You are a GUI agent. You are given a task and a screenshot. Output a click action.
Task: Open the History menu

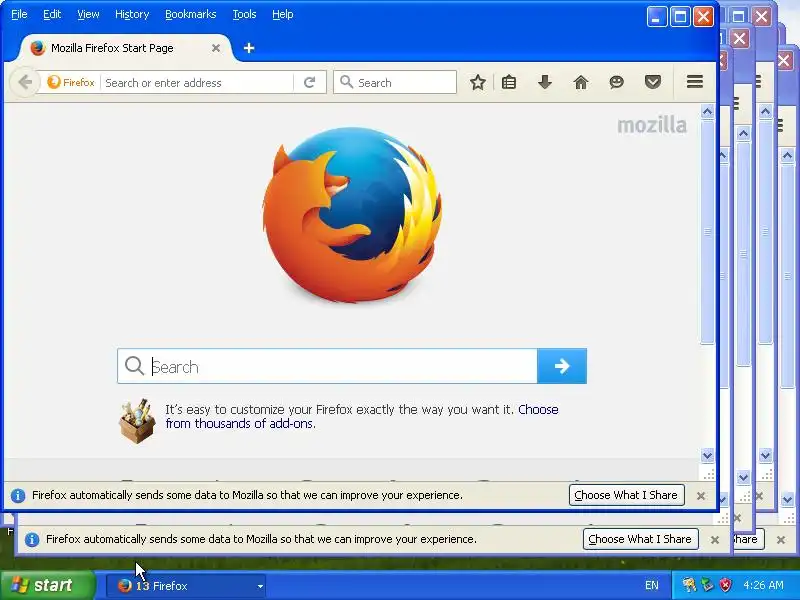(132, 14)
